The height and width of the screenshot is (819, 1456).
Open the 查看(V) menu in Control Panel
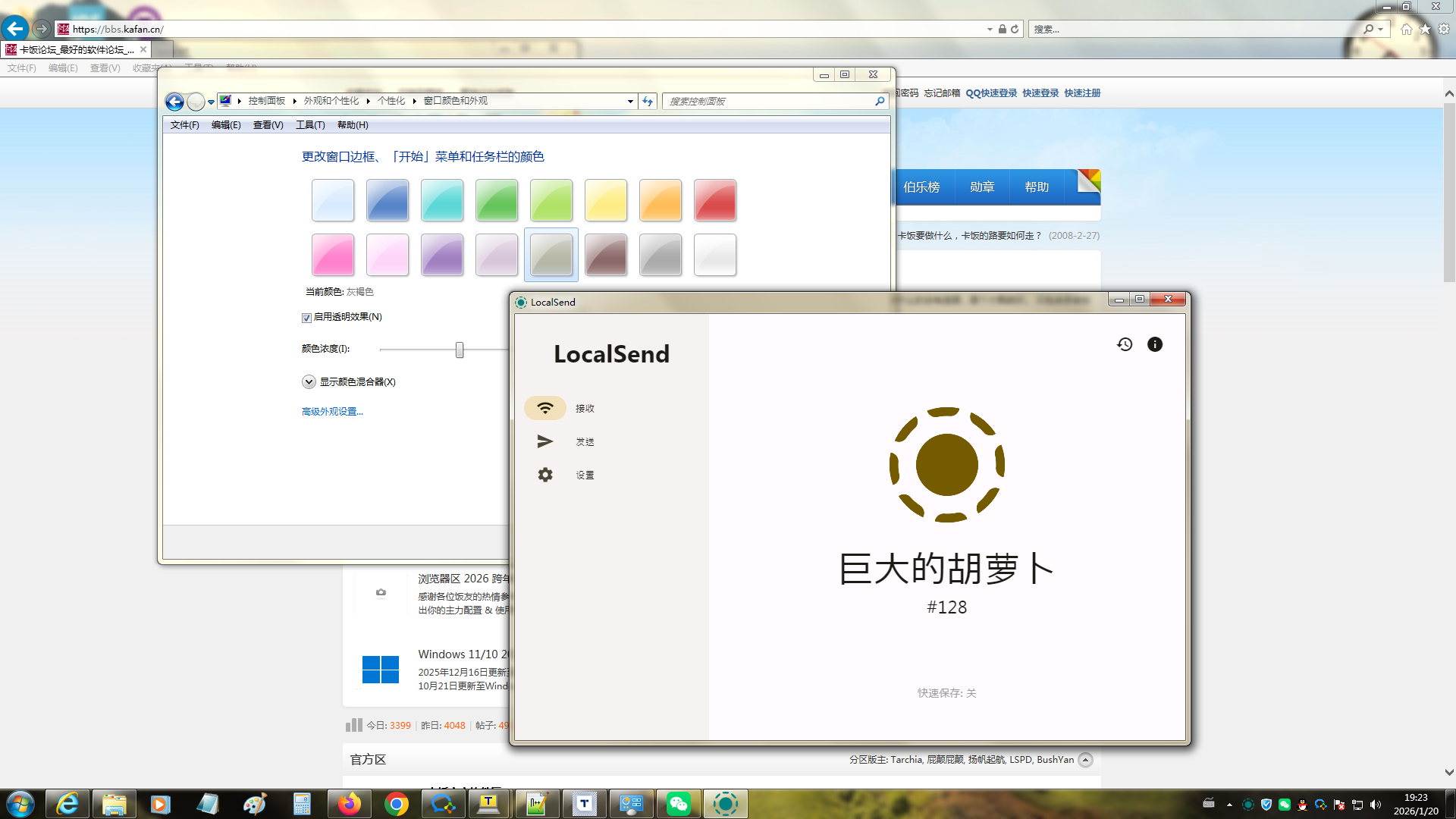pos(268,125)
